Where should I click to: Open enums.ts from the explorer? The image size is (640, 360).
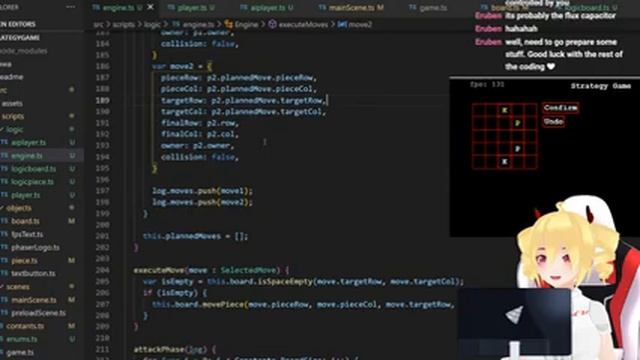click(22, 339)
